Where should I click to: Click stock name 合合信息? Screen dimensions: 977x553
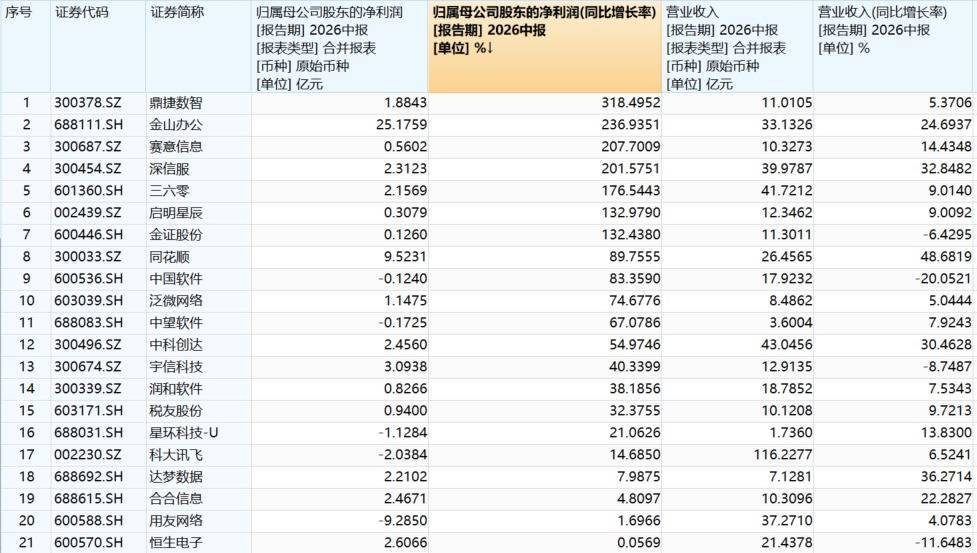point(176,498)
